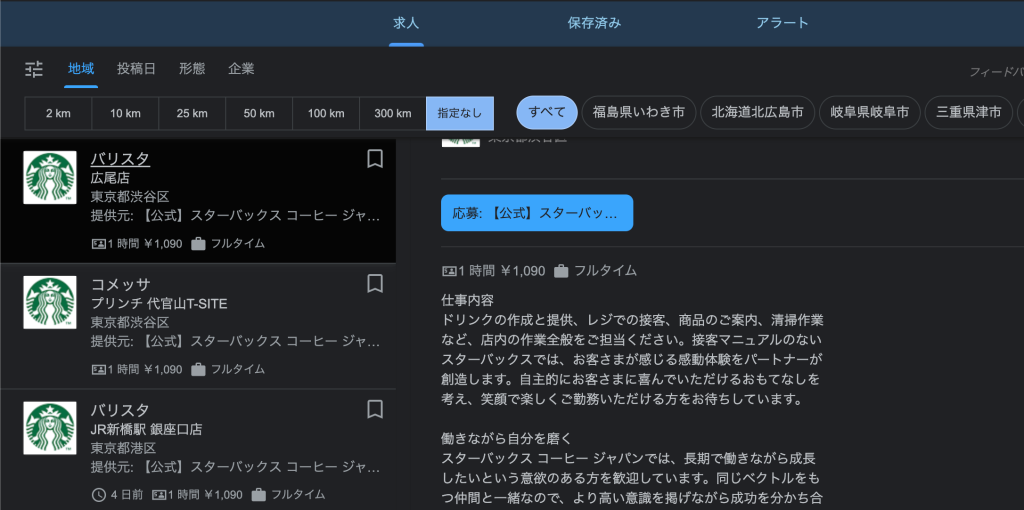This screenshot has width=1024, height=510.
Task: Click the 応募: 【公式】スターバッ… apply button
Action: click(537, 213)
